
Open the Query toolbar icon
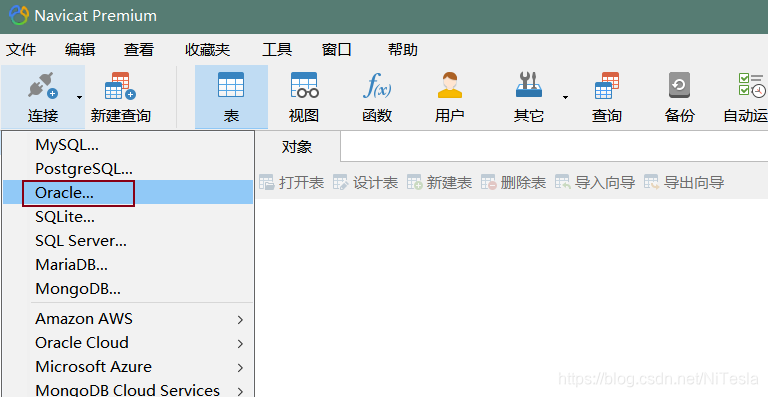(606, 86)
